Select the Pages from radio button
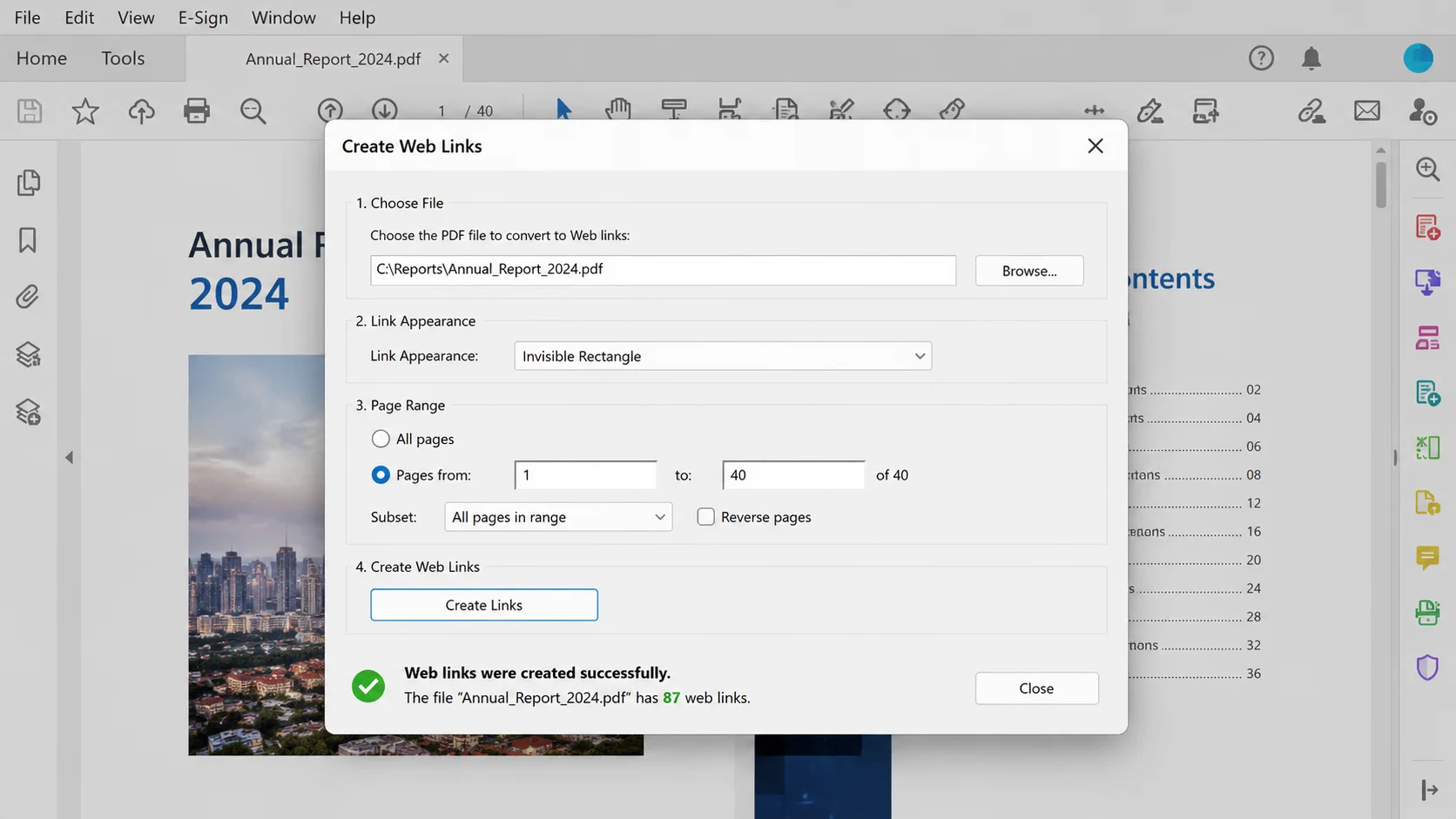1456x819 pixels. coord(381,474)
